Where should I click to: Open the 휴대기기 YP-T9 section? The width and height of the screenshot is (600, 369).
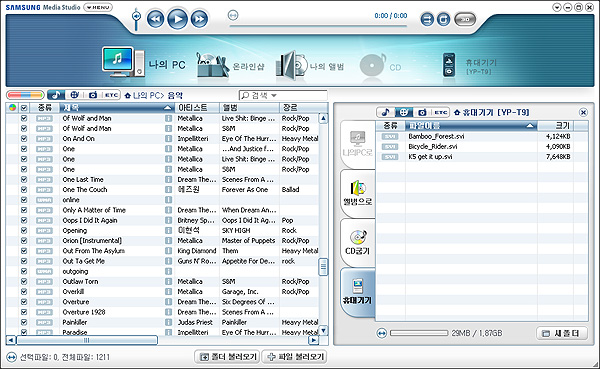470,66
